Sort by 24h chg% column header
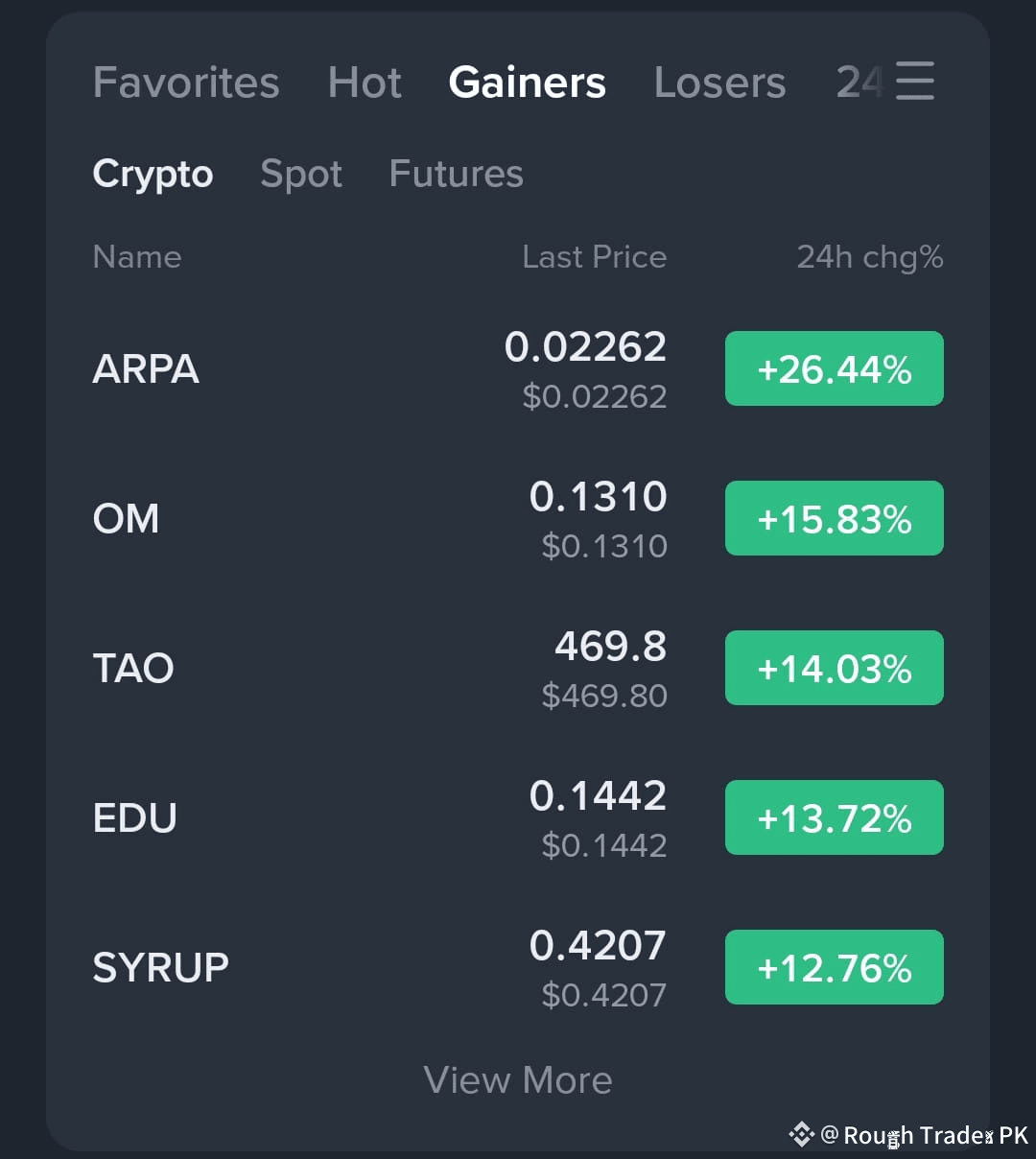Image resolution: width=1036 pixels, height=1159 pixels. pos(870,257)
